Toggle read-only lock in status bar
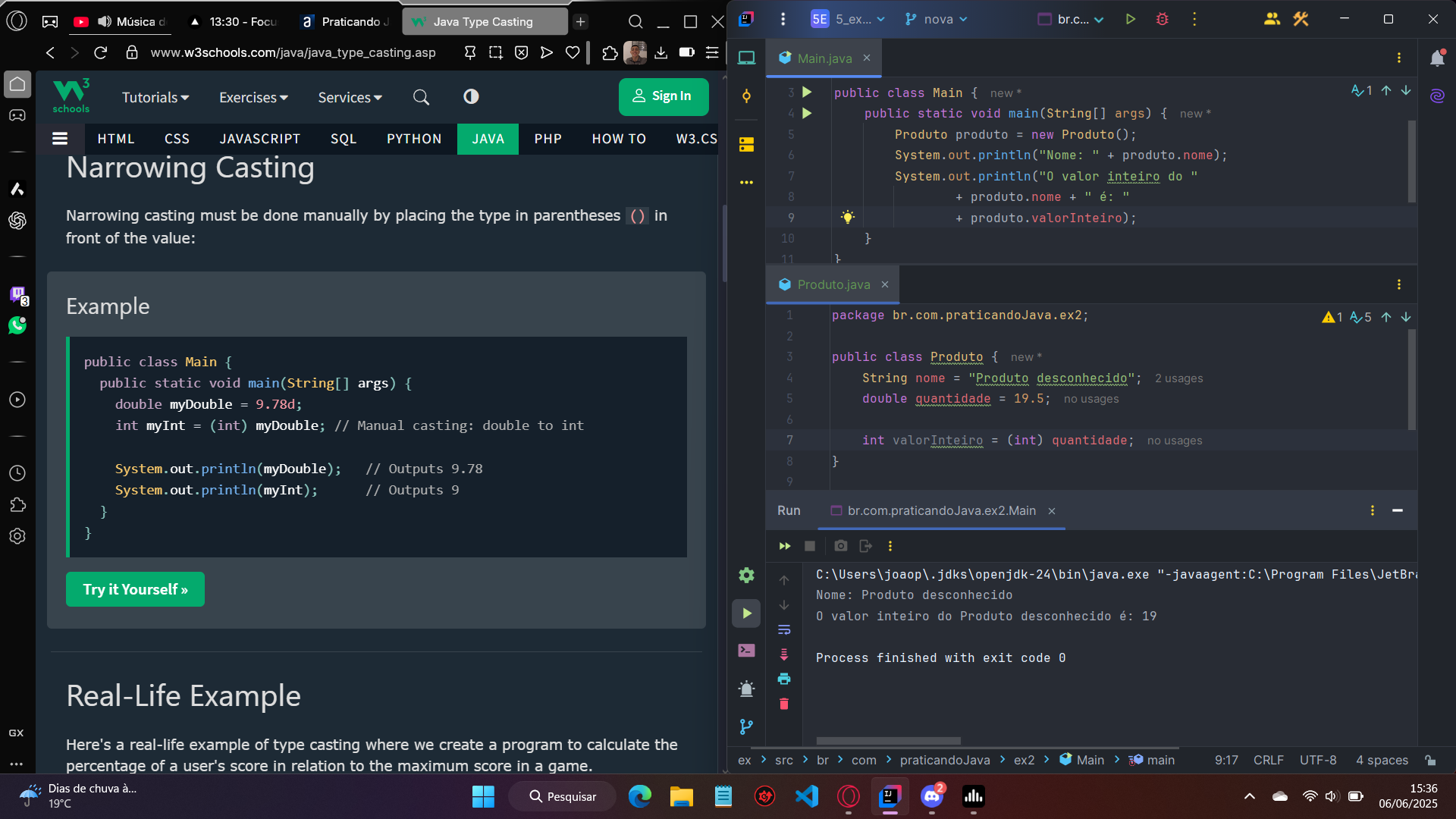The height and width of the screenshot is (819, 1456). point(1430,760)
